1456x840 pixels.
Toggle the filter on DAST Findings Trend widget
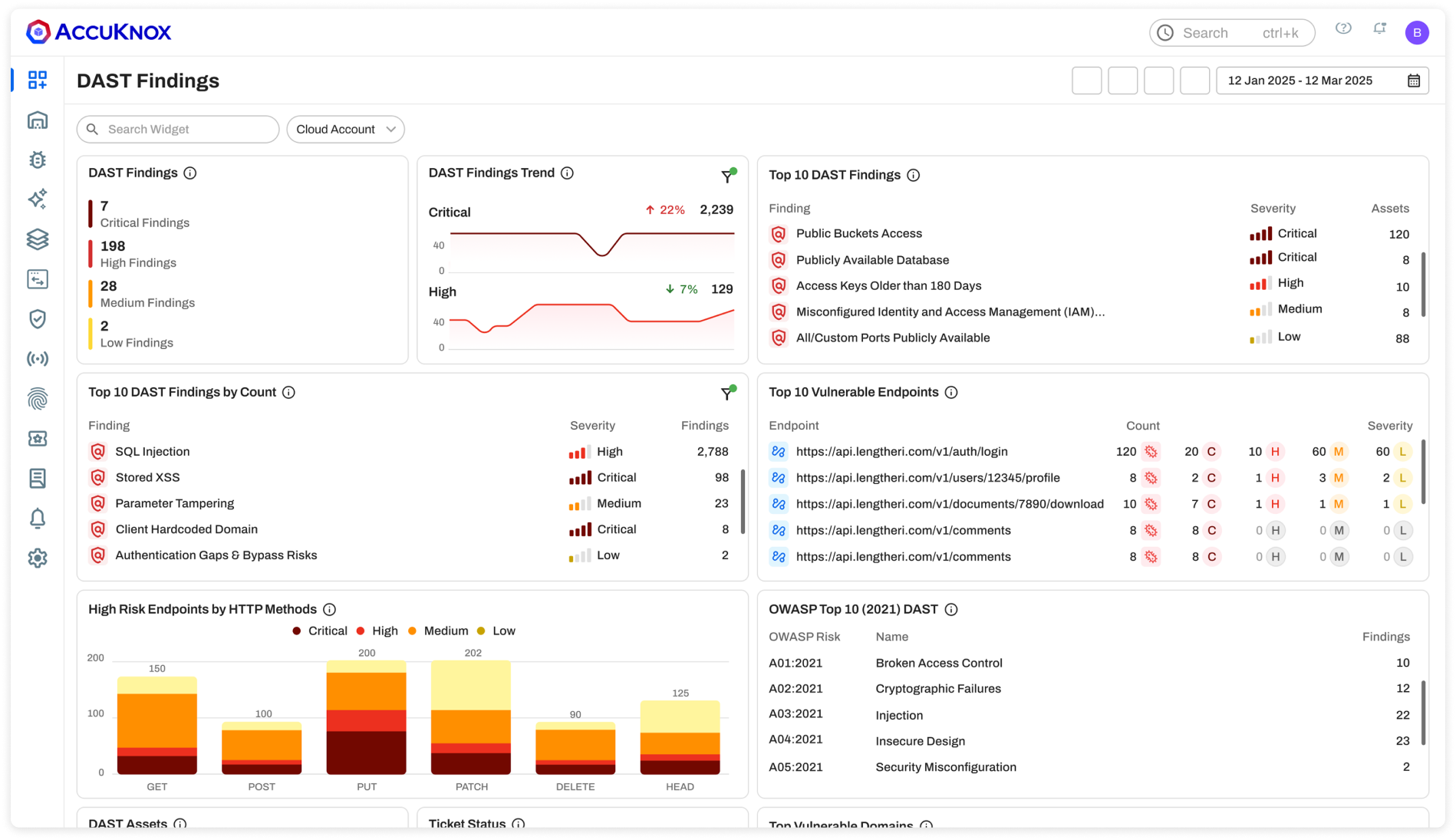(x=726, y=176)
